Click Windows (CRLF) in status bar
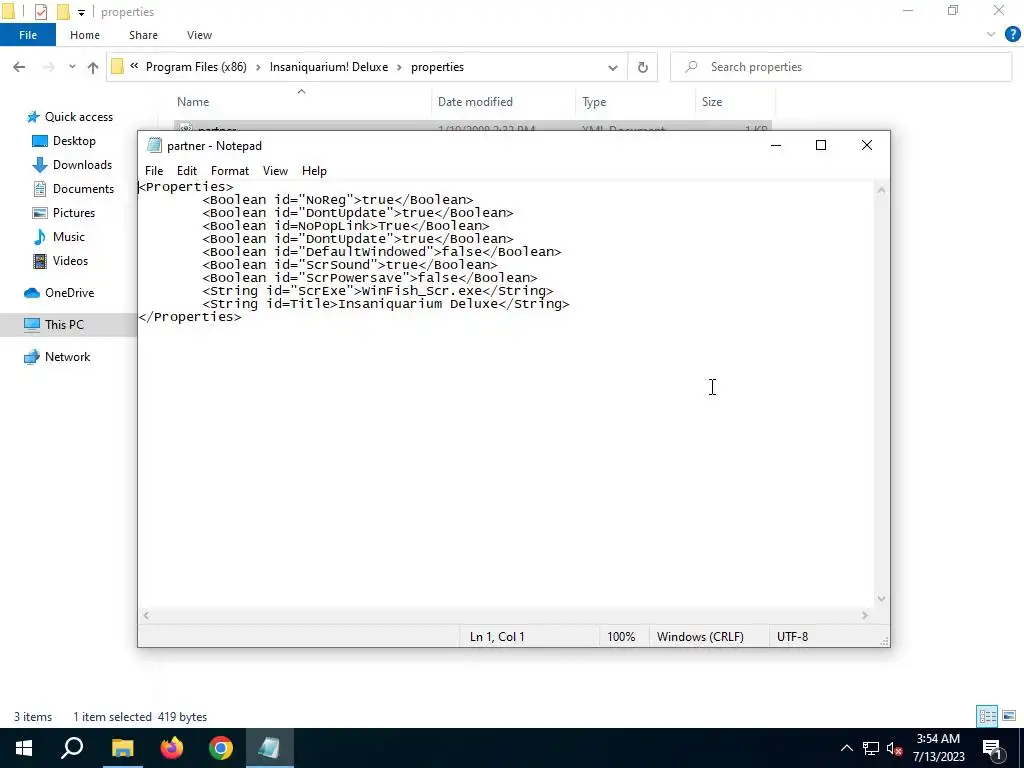The image size is (1024, 768). [700, 637]
